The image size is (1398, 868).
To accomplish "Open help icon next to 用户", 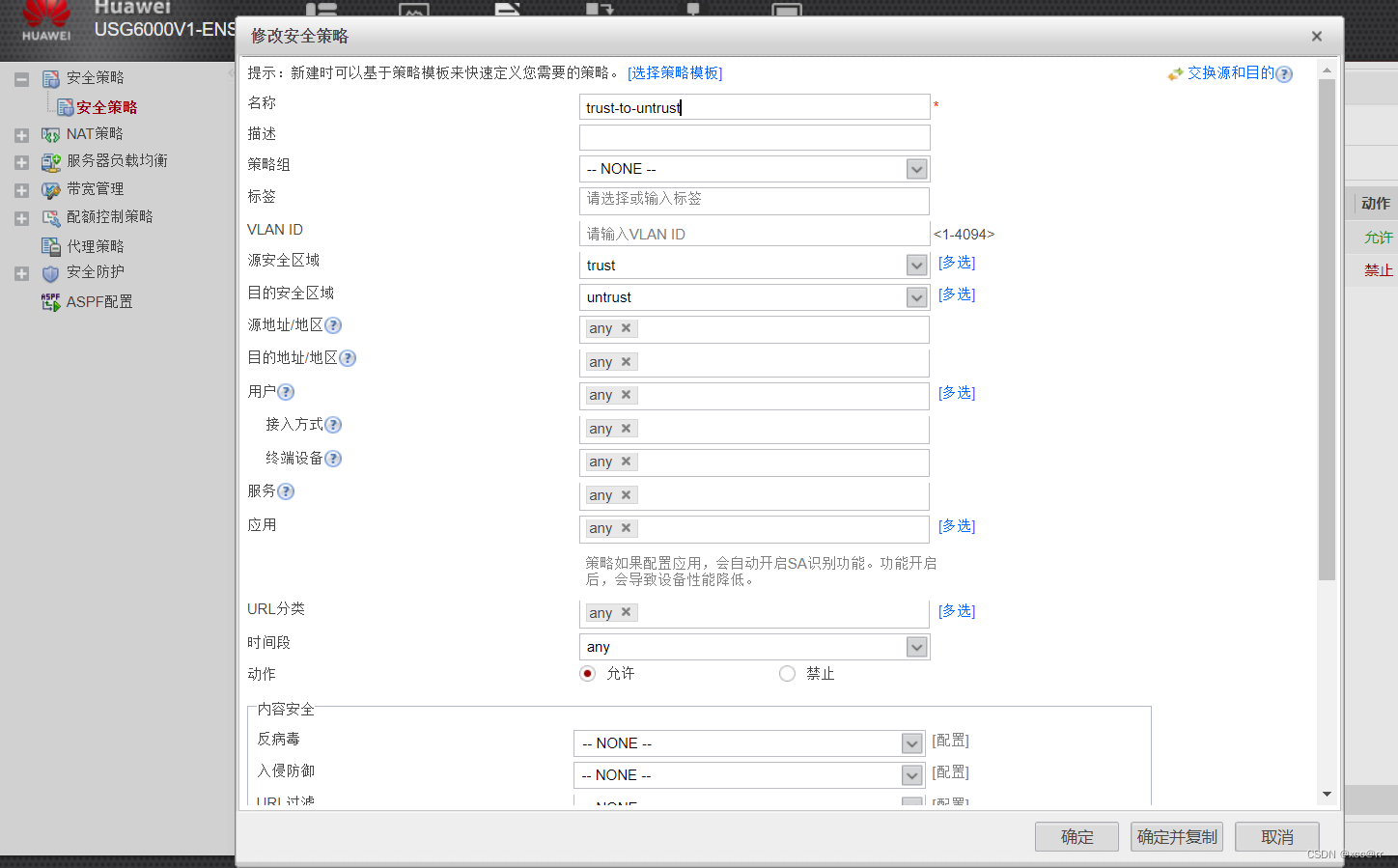I will 286,392.
